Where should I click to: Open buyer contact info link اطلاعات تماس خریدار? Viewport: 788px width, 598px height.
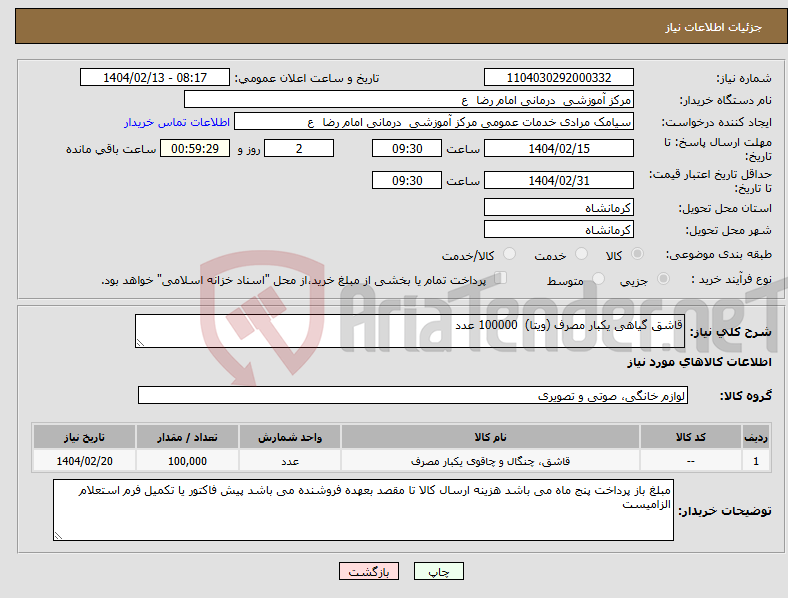tap(177, 122)
